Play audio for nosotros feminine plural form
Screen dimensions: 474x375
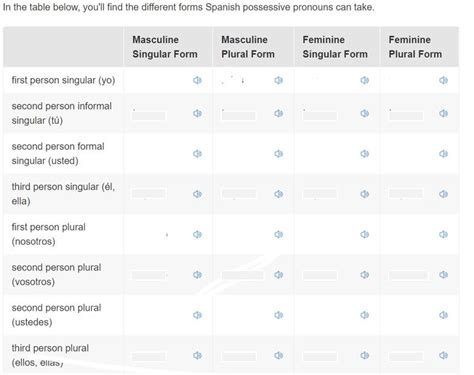(443, 234)
